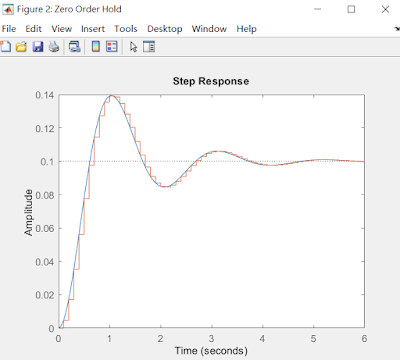Open the File menu
400x360 pixels.
[x=9, y=29]
